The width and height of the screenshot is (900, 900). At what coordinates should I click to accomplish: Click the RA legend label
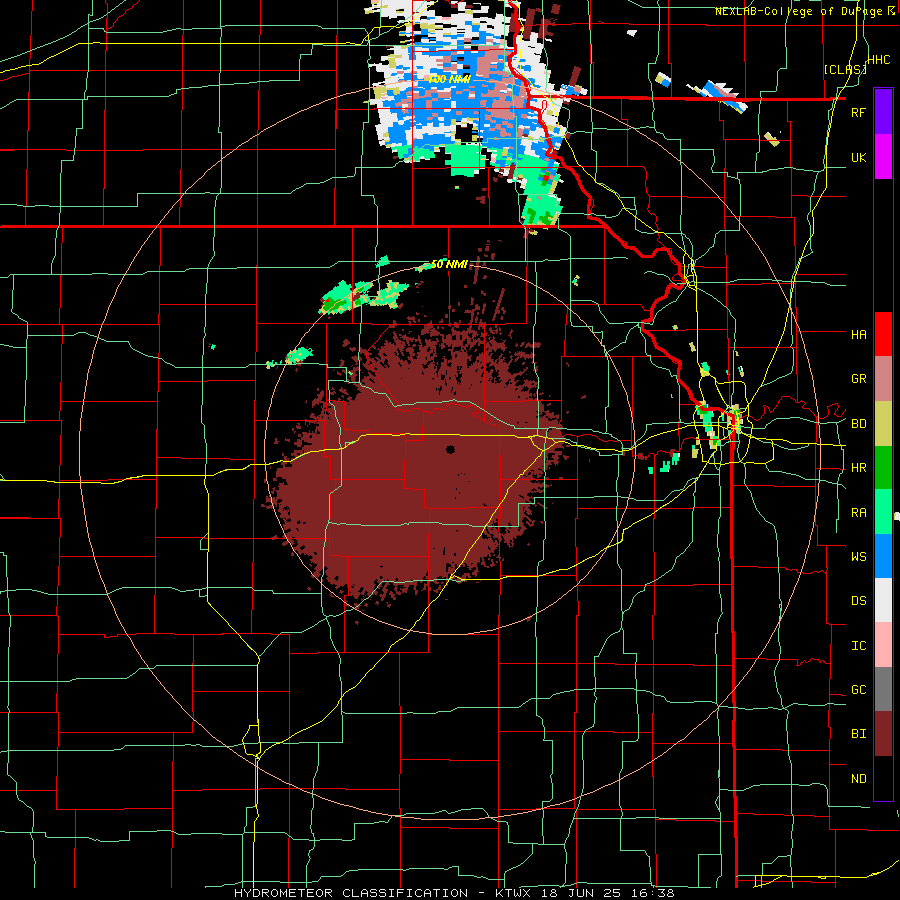click(858, 513)
